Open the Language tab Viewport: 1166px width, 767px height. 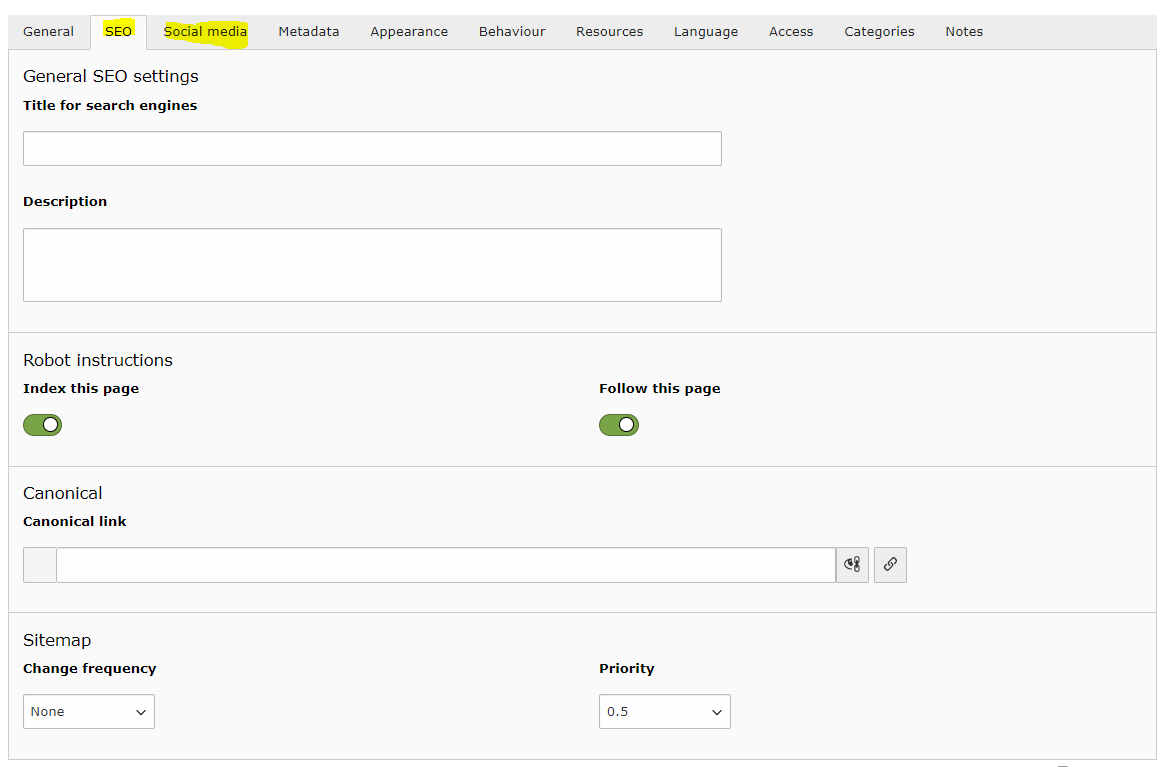(706, 32)
